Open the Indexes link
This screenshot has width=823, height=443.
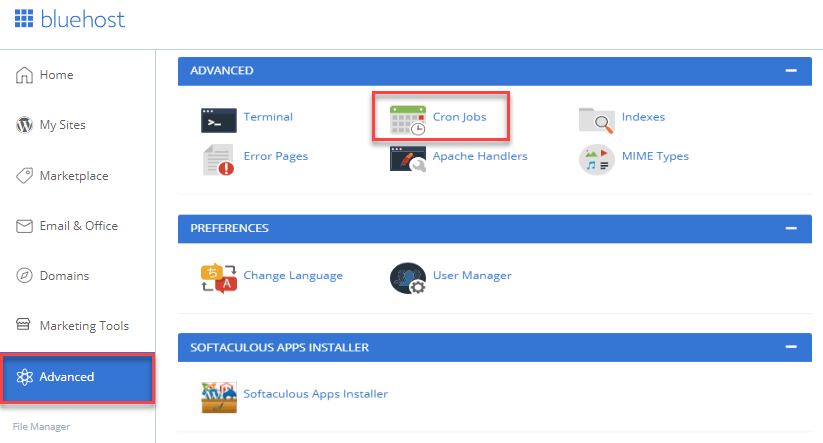[x=643, y=117]
